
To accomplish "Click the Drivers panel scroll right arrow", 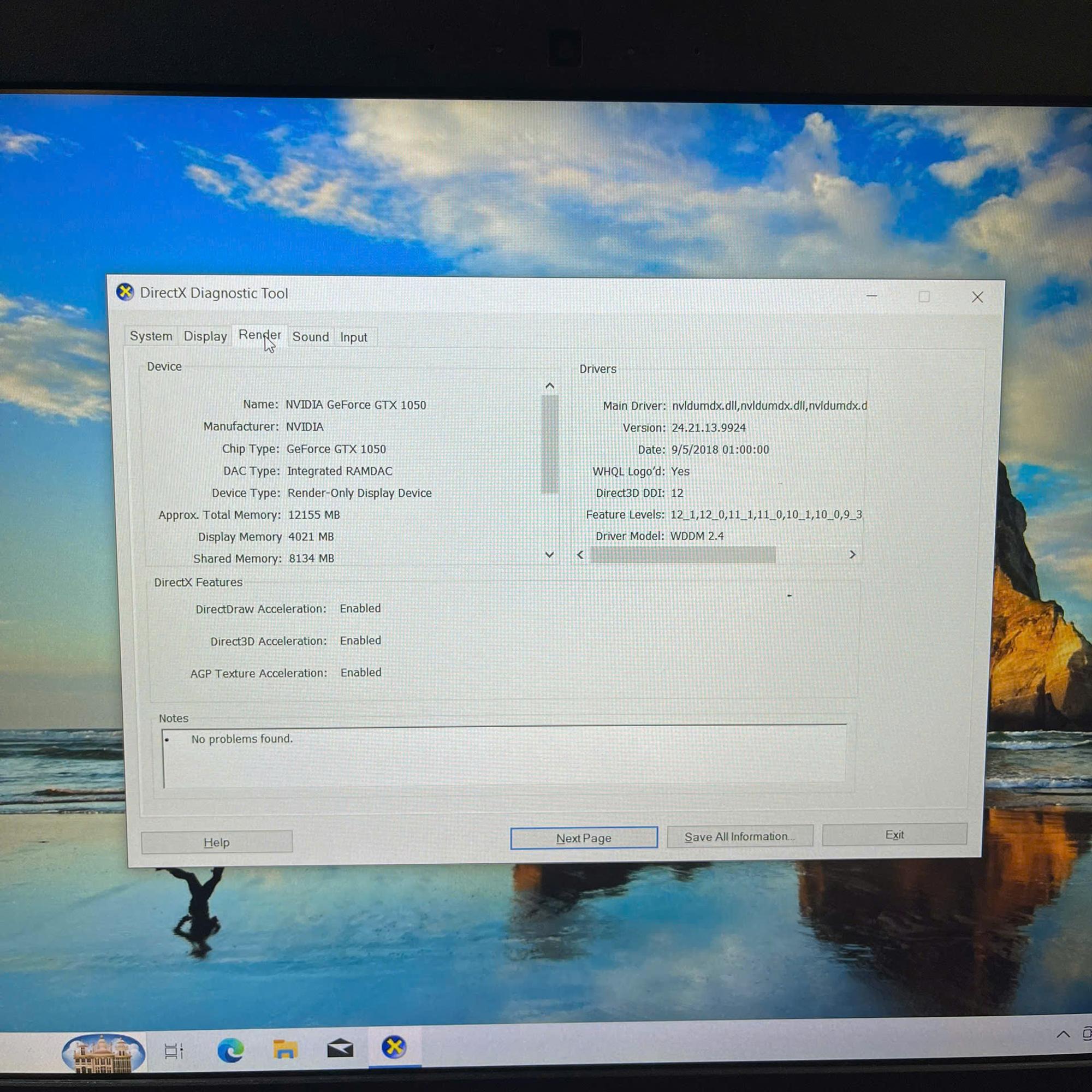I will [852, 555].
